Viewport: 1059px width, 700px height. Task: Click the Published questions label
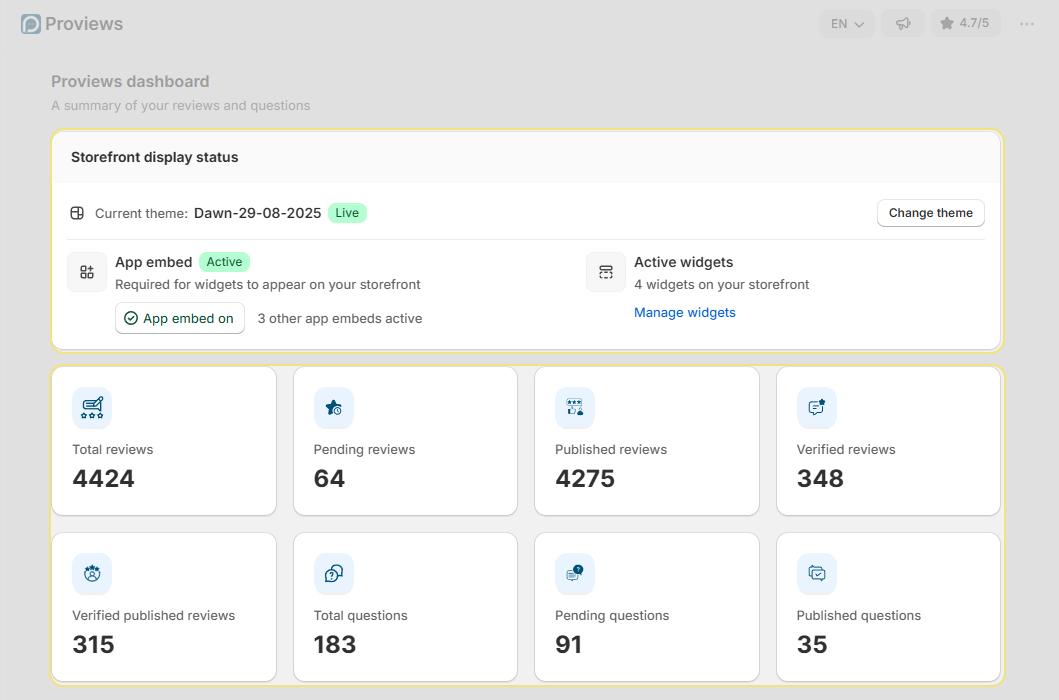858,616
